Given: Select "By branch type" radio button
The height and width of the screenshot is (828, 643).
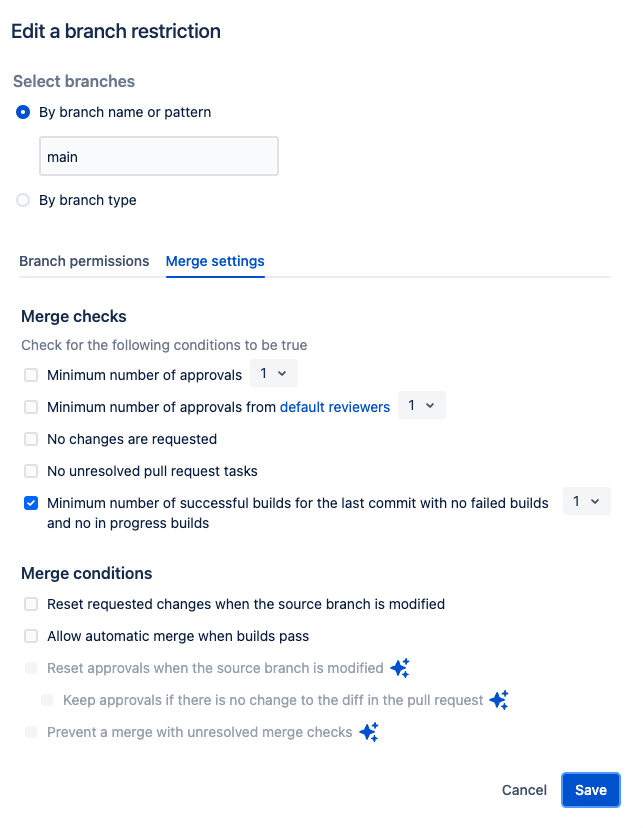Looking at the screenshot, I should (x=22, y=200).
